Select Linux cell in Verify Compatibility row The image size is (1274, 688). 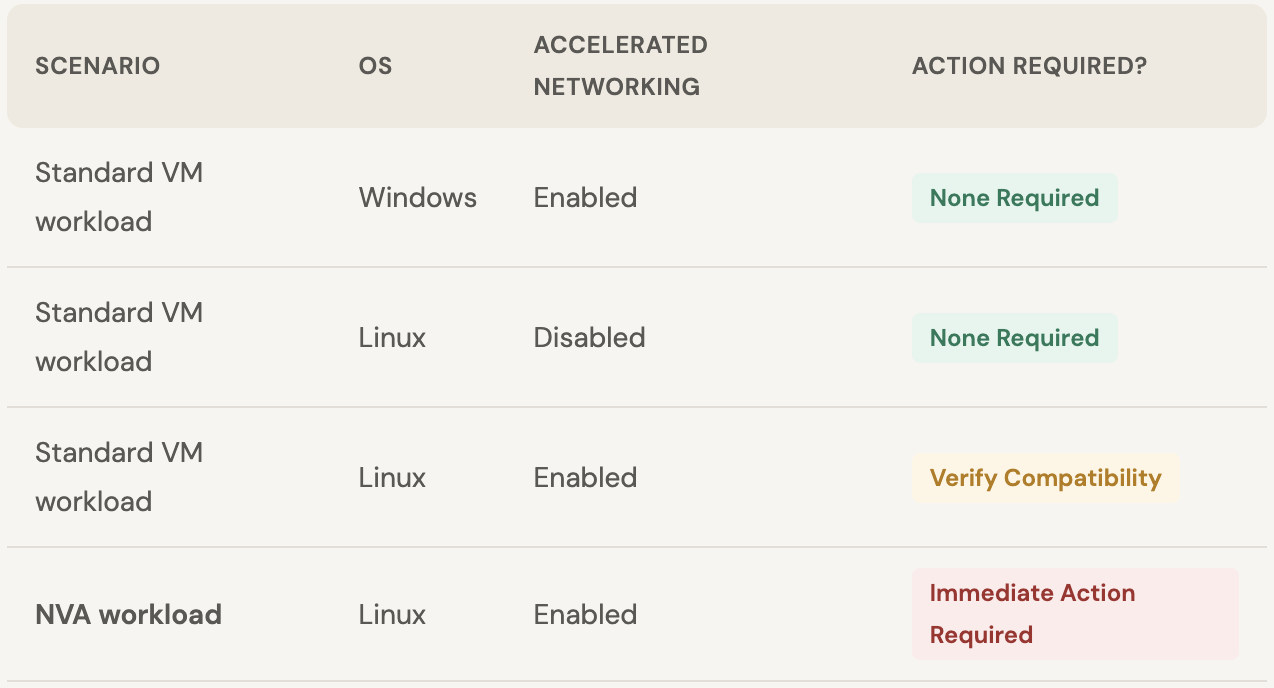(x=392, y=478)
